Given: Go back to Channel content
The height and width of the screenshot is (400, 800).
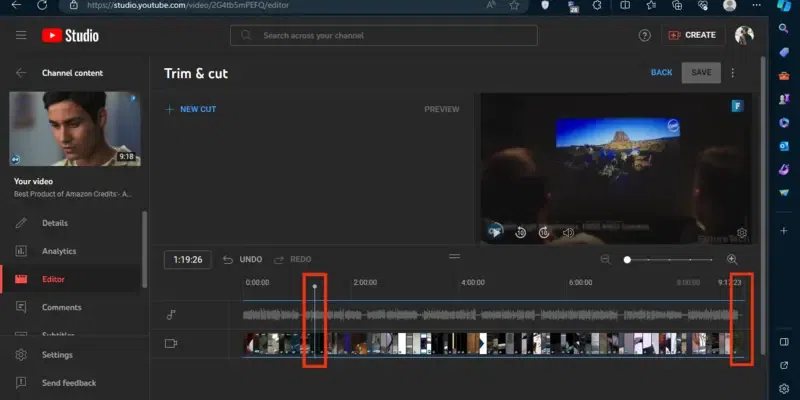Looking at the screenshot, I should point(21,73).
